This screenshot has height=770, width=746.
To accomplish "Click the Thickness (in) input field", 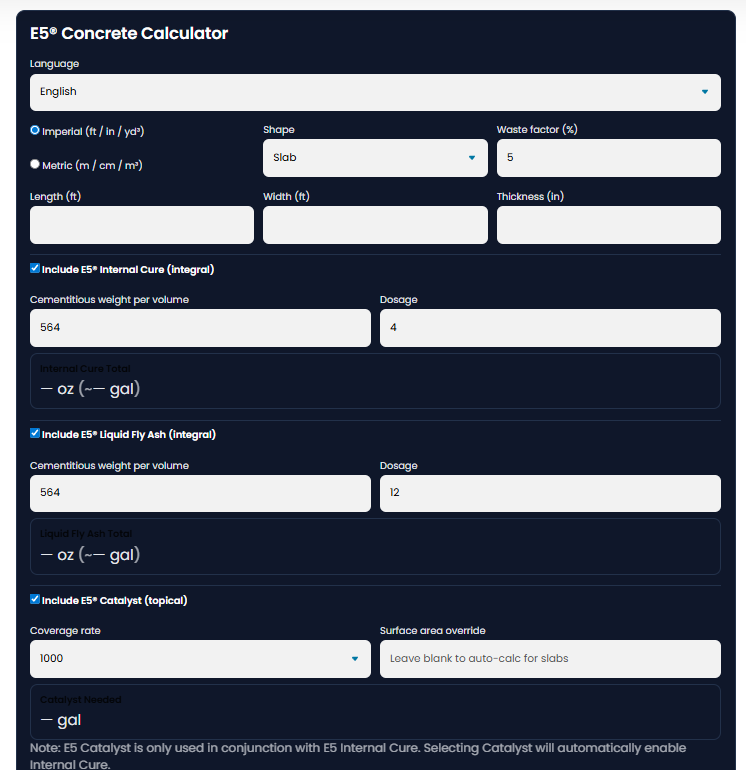I will (608, 225).
